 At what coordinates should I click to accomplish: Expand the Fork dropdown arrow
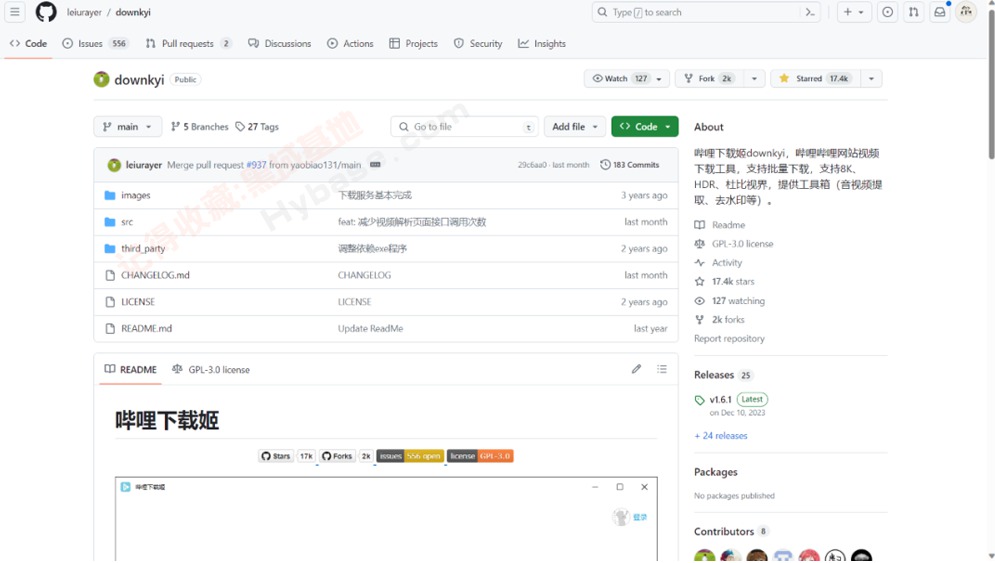pyautogui.click(x=754, y=79)
